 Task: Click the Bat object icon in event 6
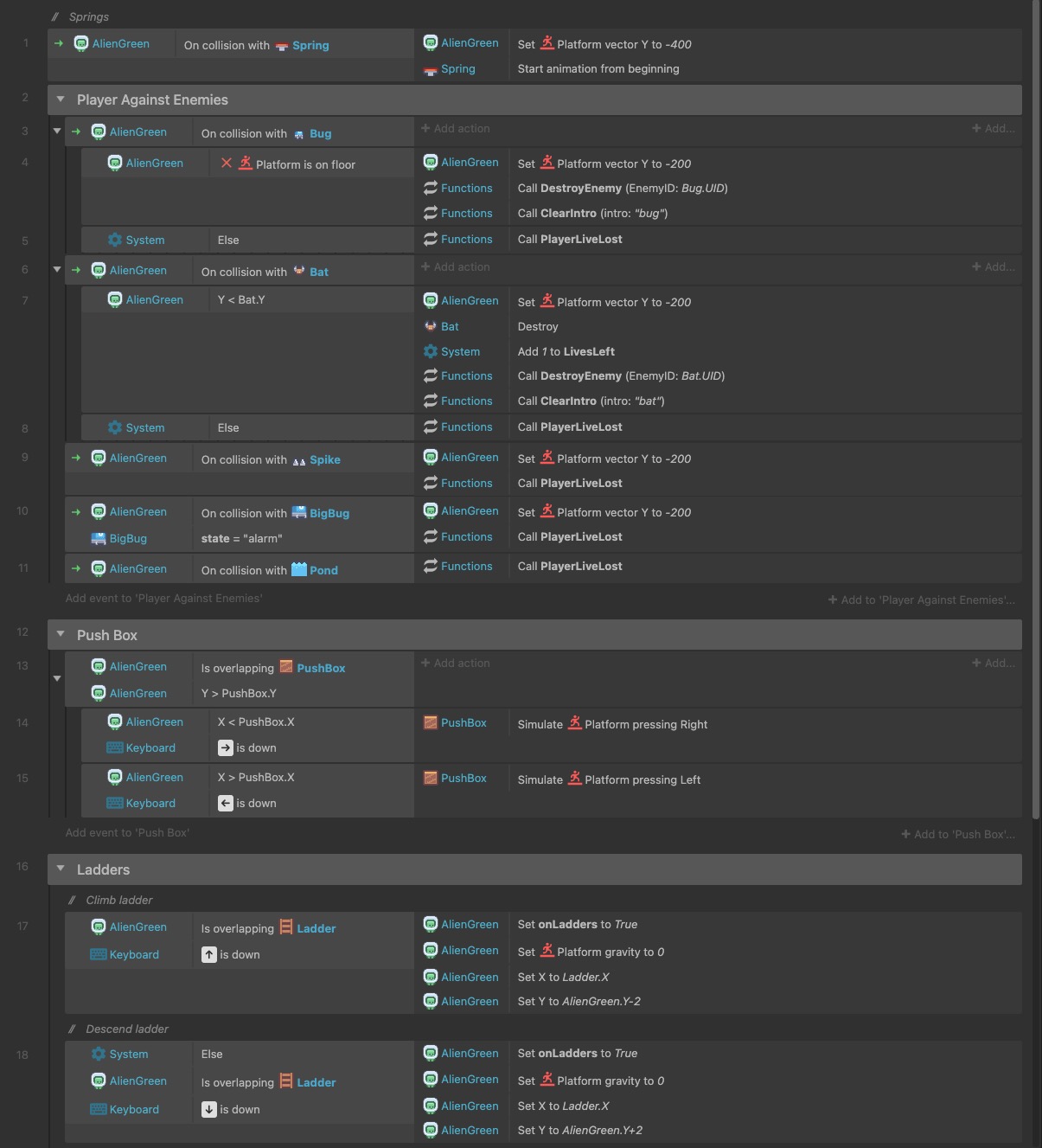298,272
